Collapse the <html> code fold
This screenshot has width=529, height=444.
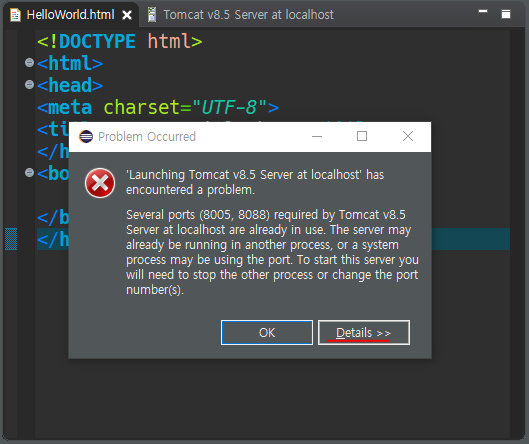point(29,62)
